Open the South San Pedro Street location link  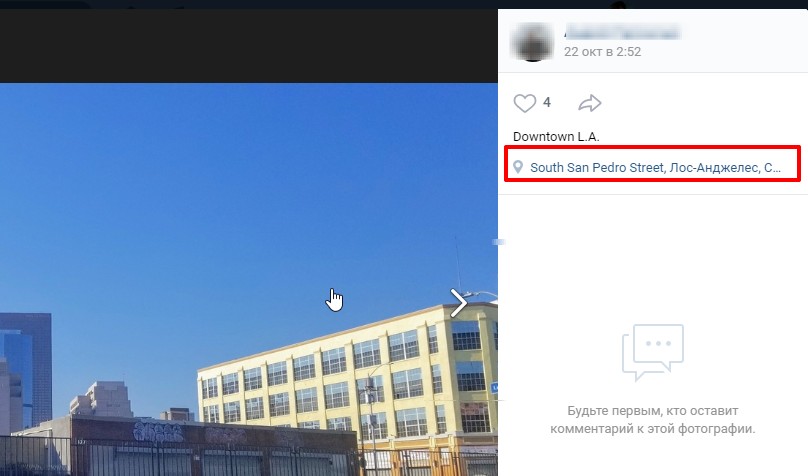point(655,167)
